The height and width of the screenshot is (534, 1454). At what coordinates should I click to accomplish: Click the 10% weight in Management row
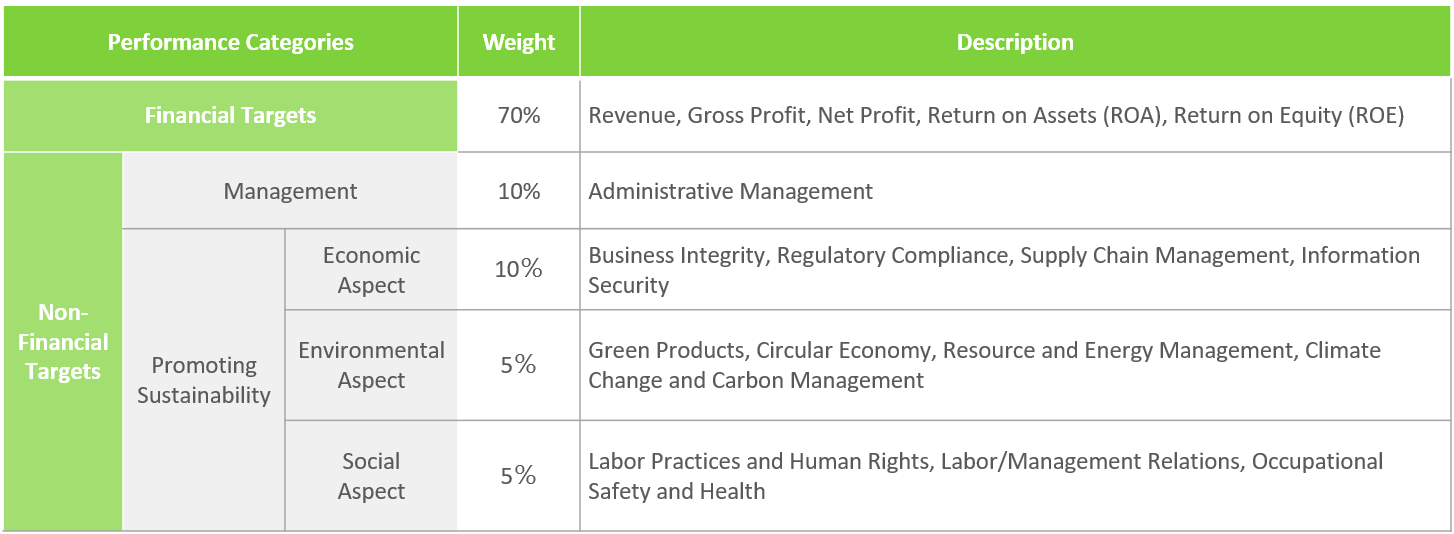pos(518,191)
